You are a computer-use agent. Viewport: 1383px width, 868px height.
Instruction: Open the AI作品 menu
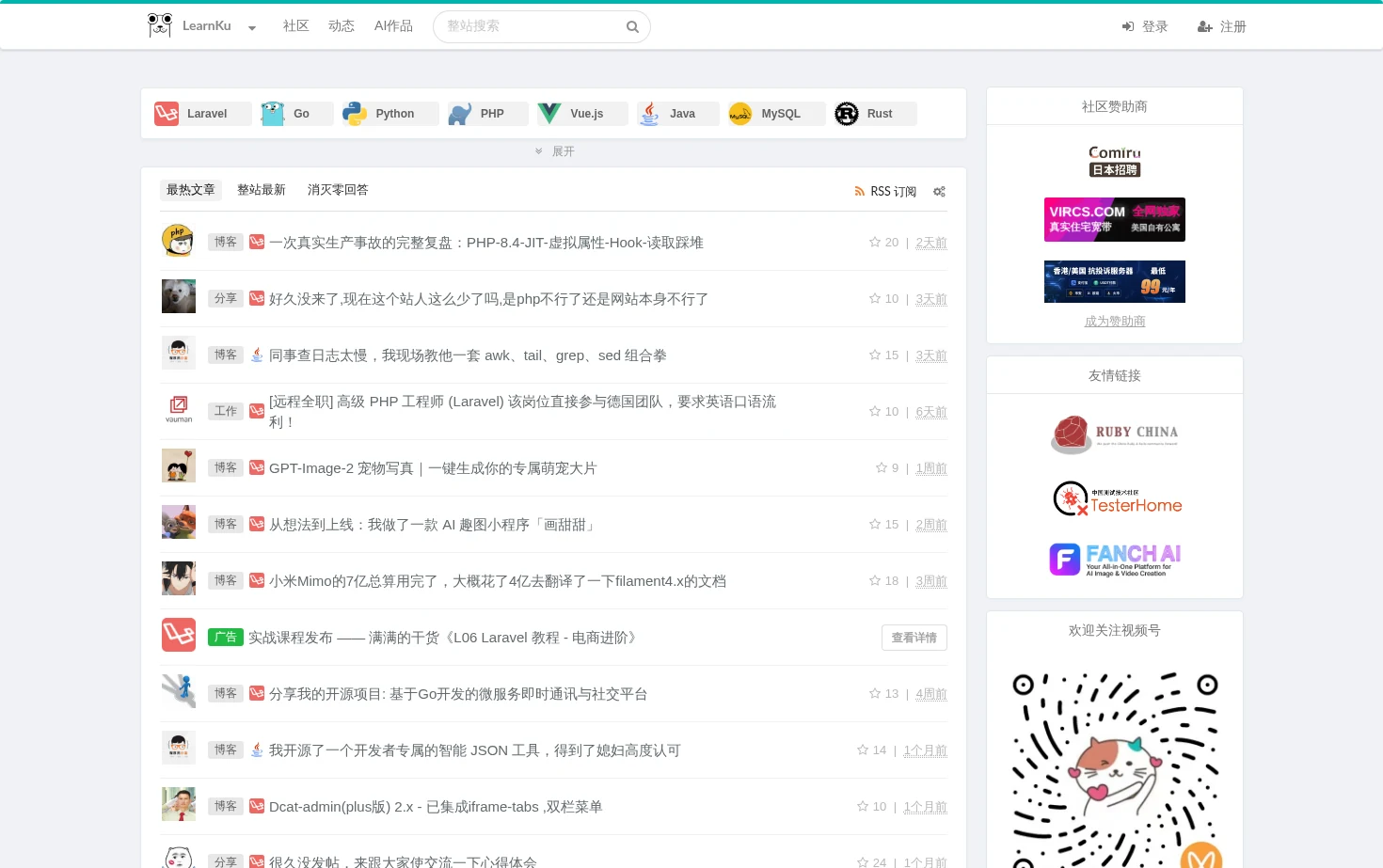click(393, 26)
